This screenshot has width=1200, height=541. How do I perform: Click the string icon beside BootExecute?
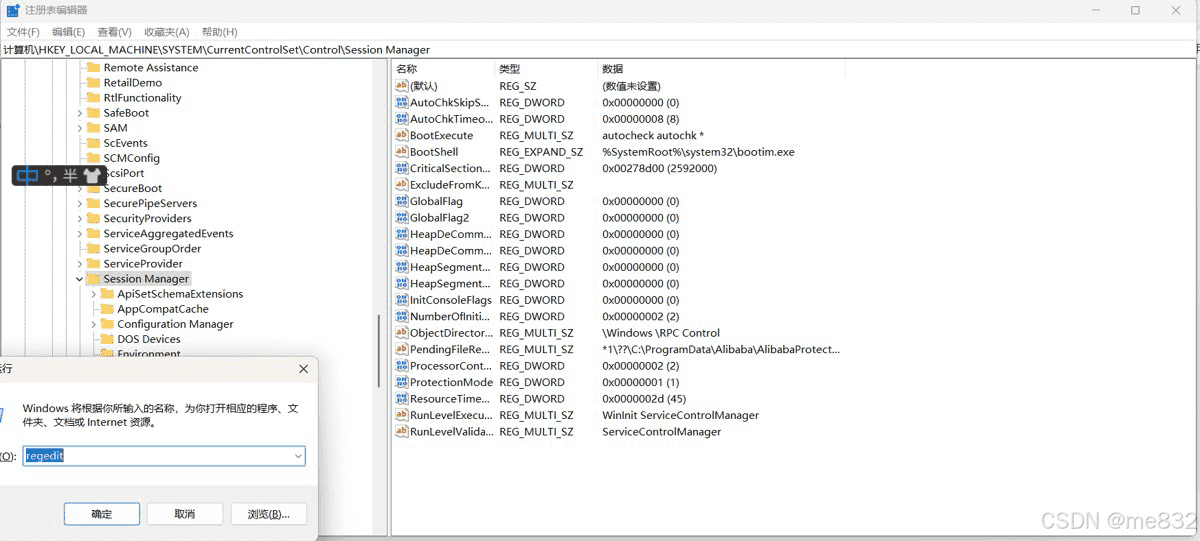coord(402,135)
